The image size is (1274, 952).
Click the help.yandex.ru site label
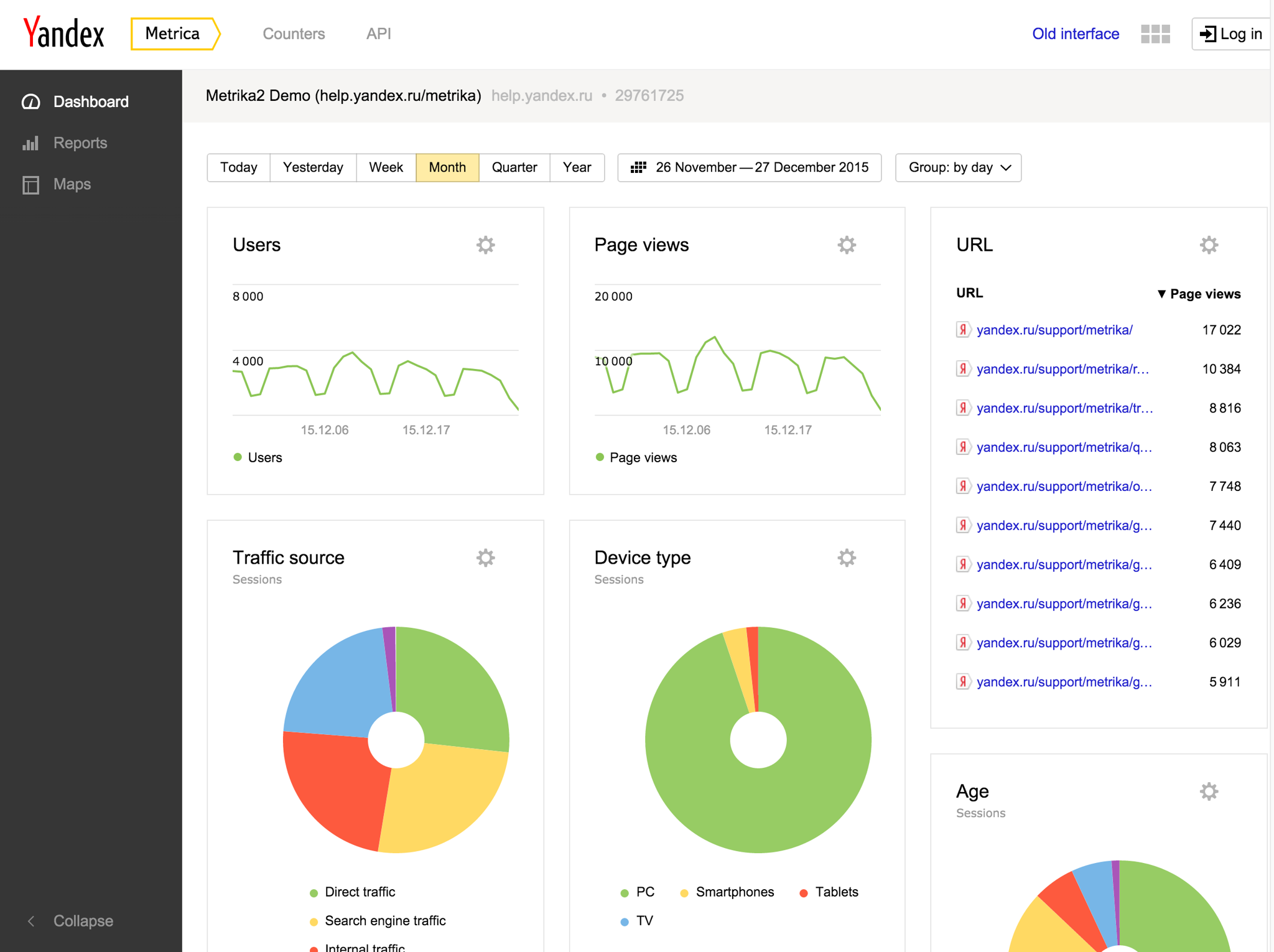tap(542, 96)
